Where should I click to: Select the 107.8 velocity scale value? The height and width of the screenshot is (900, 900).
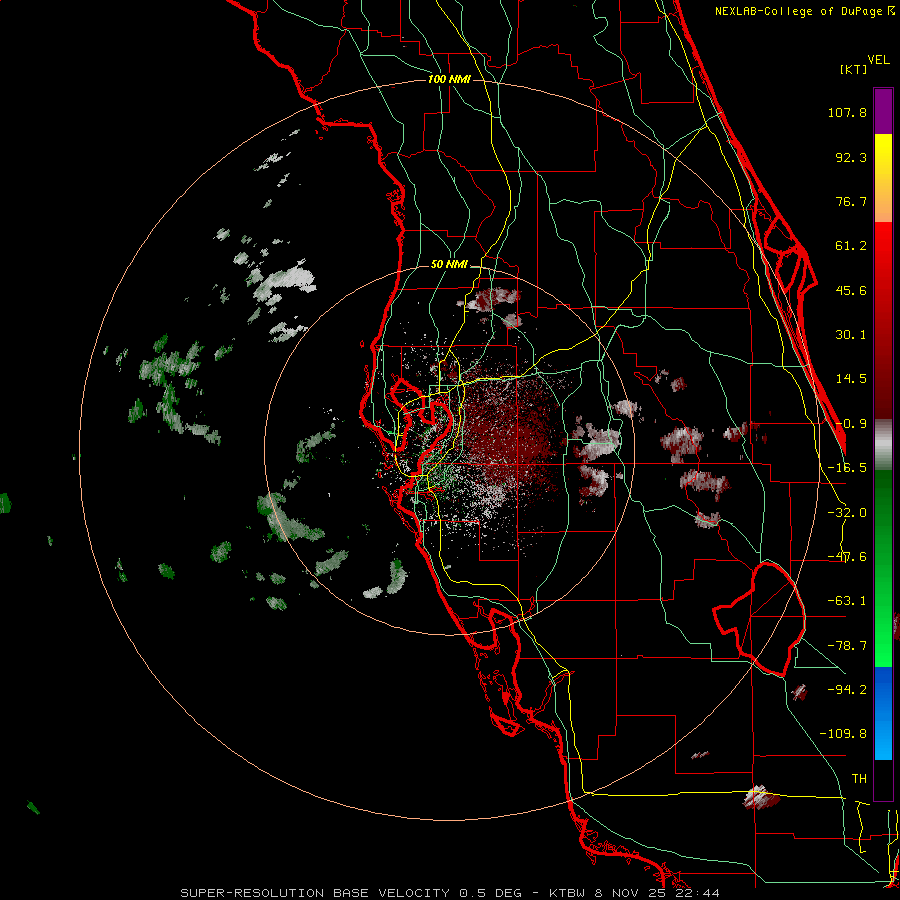(847, 112)
